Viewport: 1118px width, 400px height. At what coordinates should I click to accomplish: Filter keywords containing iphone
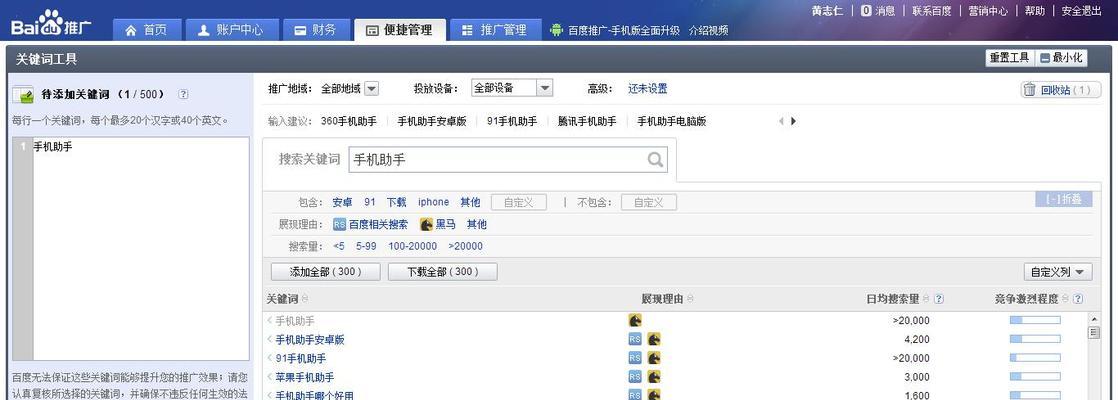[x=434, y=202]
